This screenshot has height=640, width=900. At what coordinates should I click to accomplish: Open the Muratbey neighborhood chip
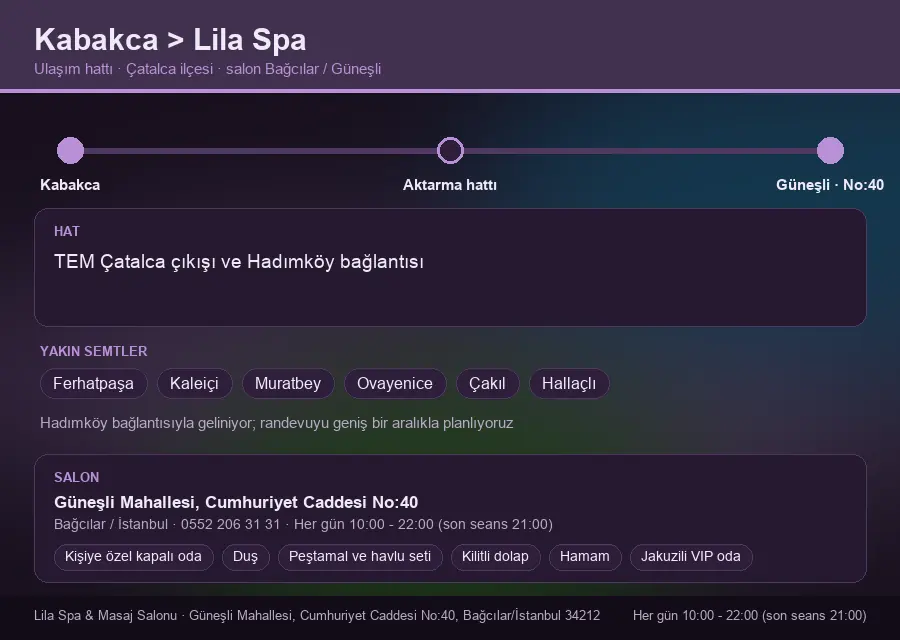pos(288,383)
